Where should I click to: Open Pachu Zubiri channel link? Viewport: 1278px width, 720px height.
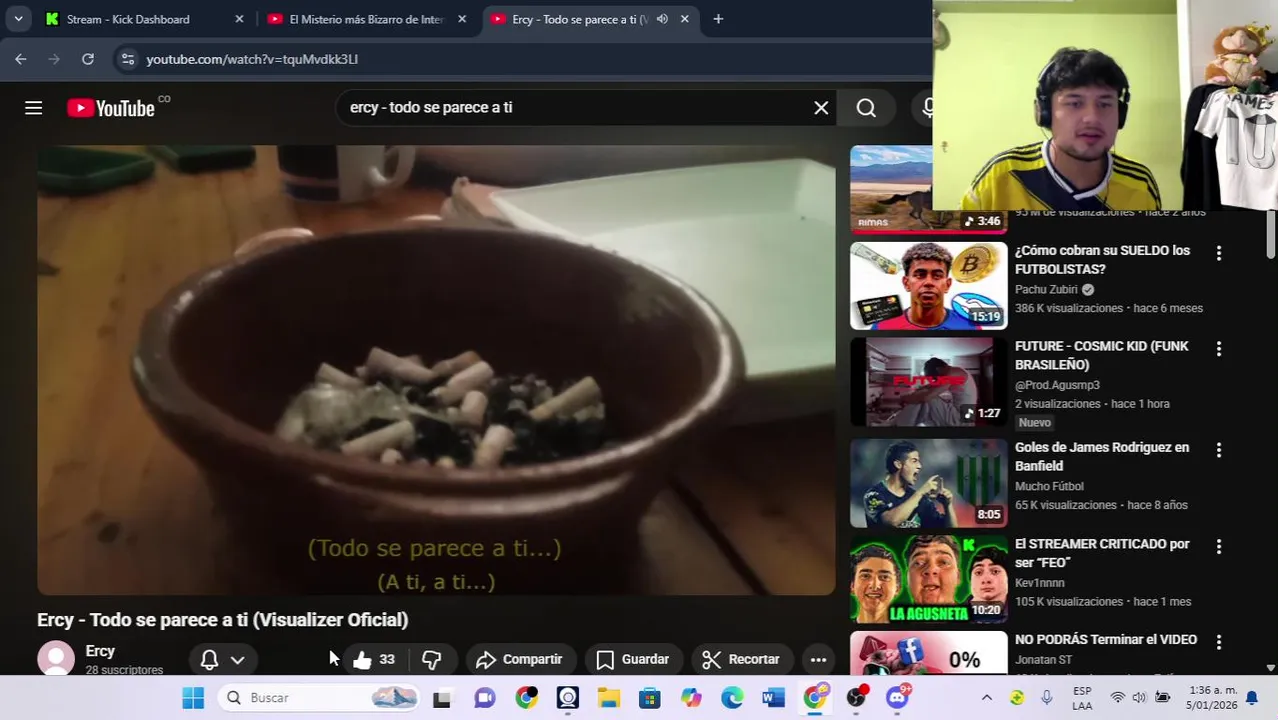[x=1046, y=290]
